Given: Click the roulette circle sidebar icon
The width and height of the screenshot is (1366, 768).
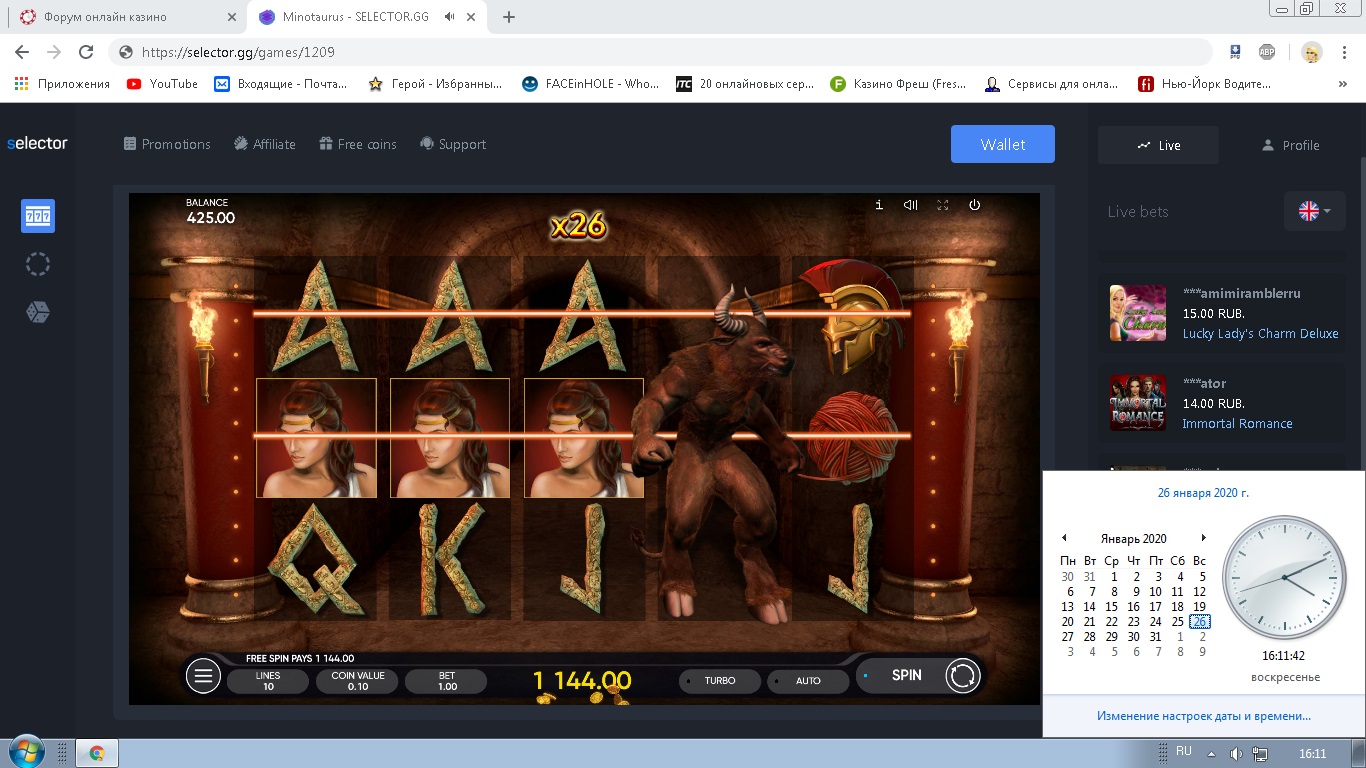Looking at the screenshot, I should click(x=38, y=264).
